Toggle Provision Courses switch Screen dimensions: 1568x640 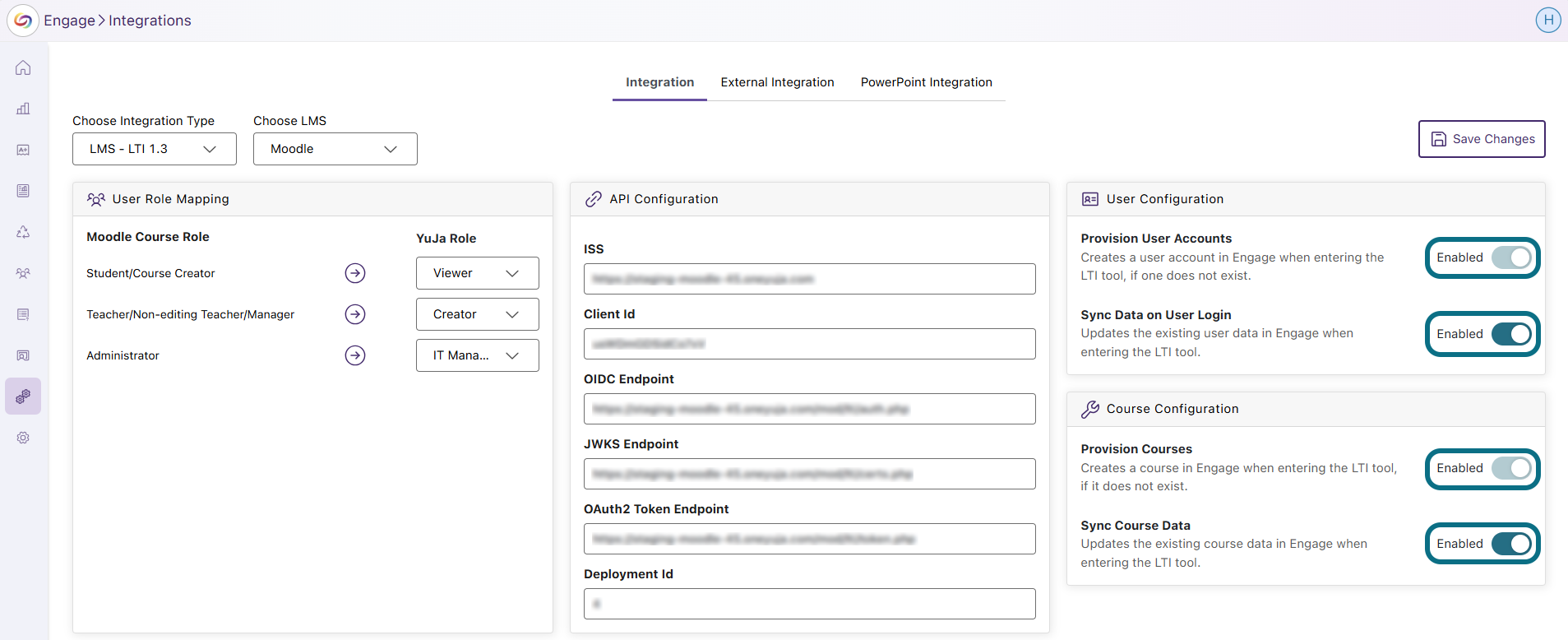coord(1511,468)
